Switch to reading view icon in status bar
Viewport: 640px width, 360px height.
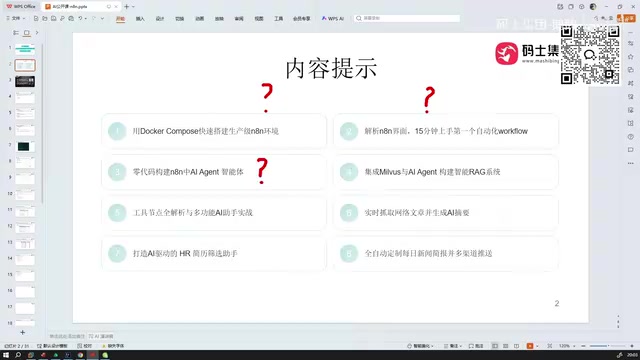516,346
